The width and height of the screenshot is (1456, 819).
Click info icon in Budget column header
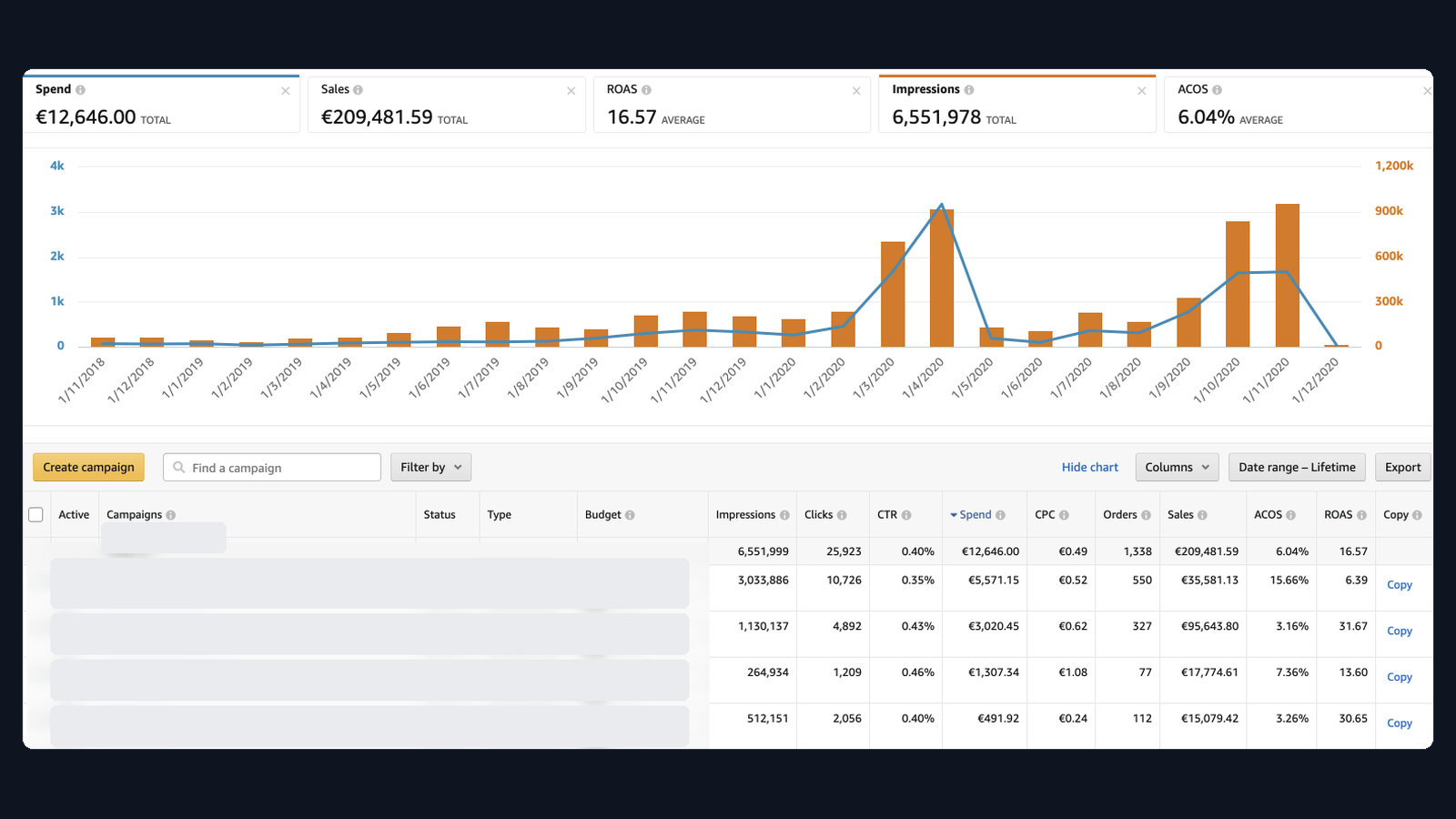pos(630,515)
